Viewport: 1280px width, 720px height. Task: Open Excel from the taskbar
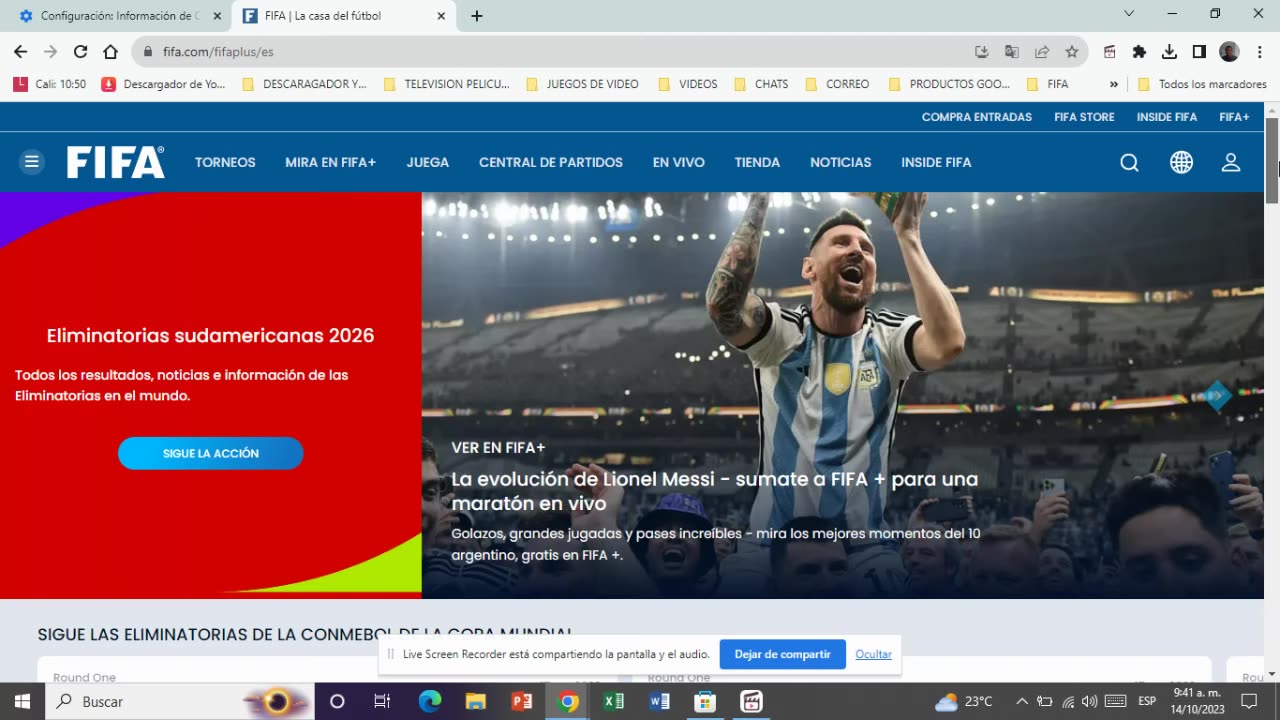click(613, 702)
